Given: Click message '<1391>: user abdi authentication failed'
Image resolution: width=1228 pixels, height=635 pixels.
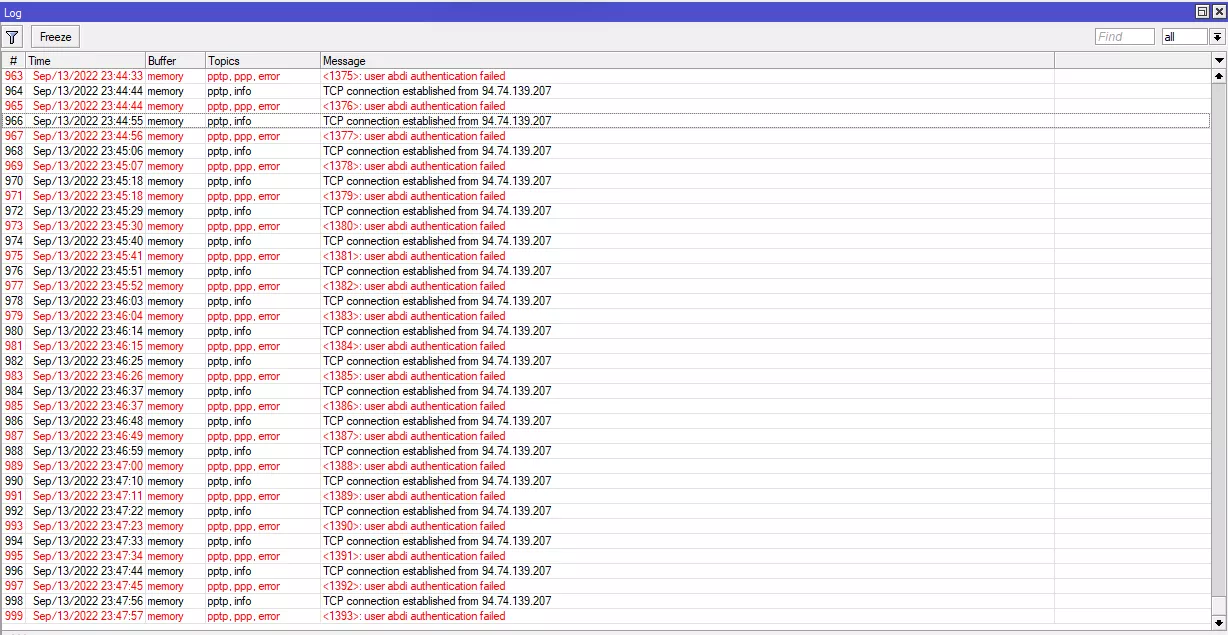Looking at the screenshot, I should click(414, 556).
